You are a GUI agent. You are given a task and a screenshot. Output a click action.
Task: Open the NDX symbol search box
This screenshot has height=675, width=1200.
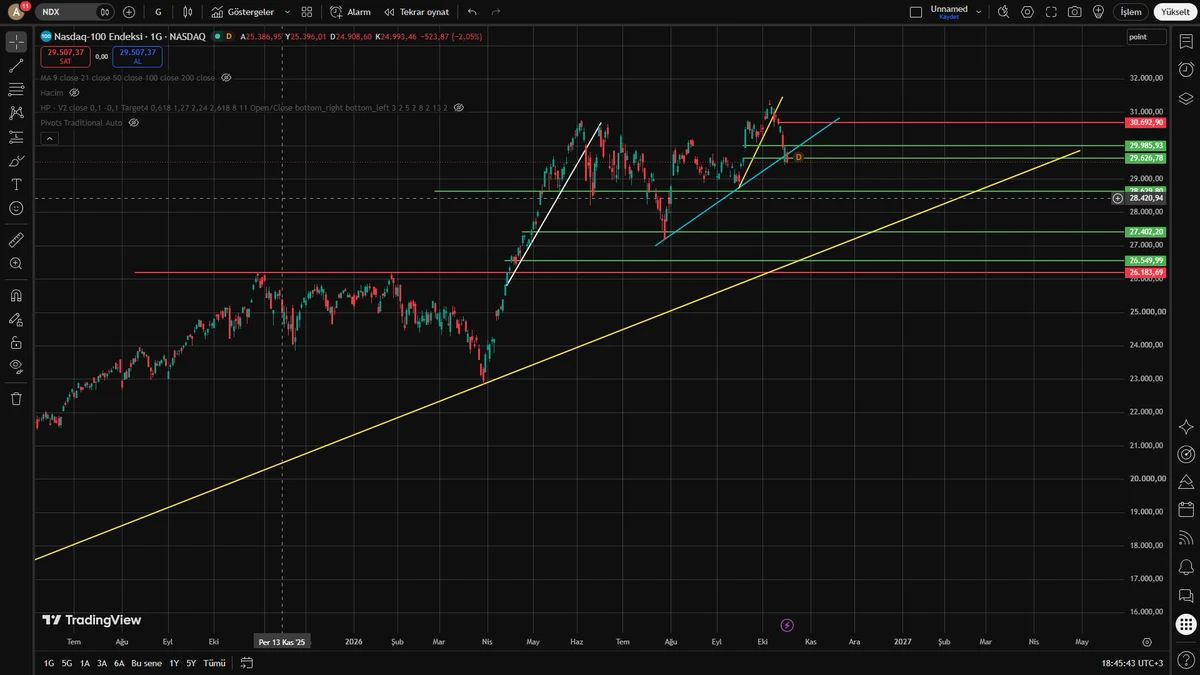77,12
